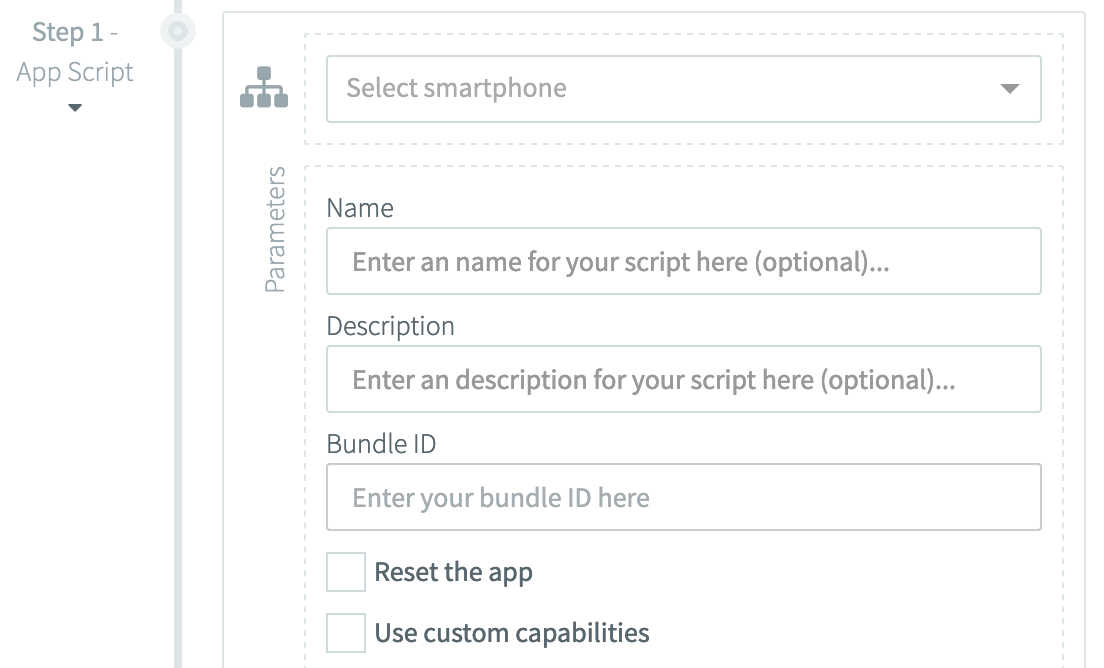Image resolution: width=1104 pixels, height=668 pixels.
Task: Open the Select smartphone dropdown
Action: pos(683,88)
